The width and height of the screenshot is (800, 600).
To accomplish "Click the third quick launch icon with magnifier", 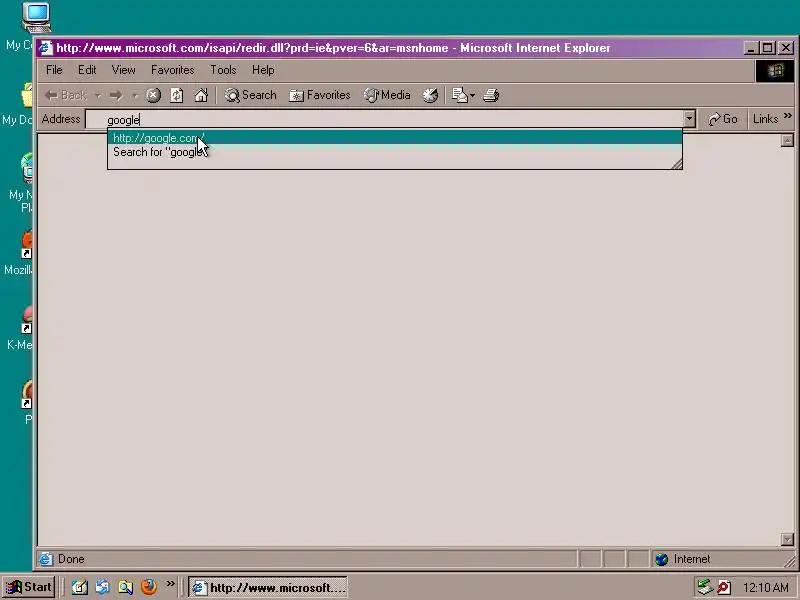I will pyautogui.click(x=125, y=587).
